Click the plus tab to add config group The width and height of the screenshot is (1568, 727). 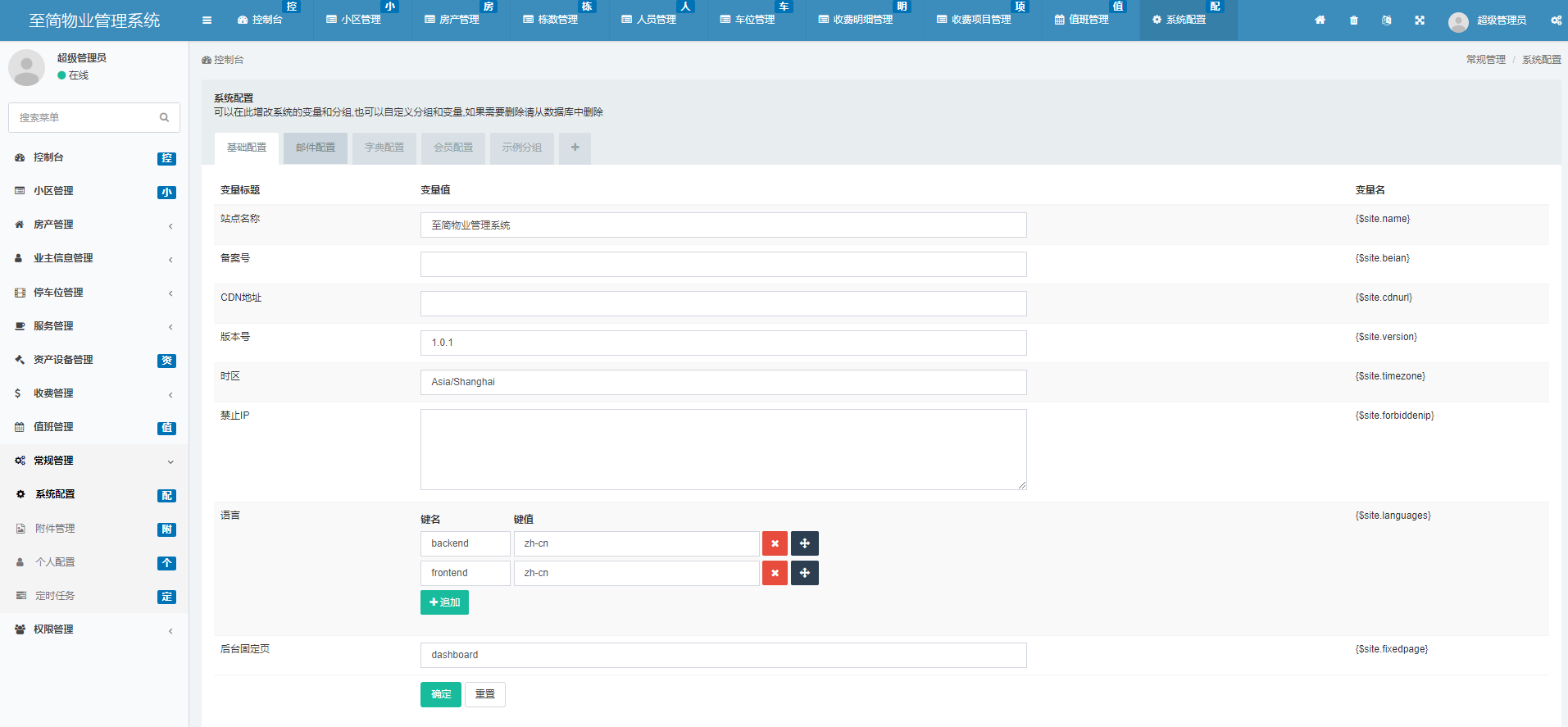click(575, 148)
